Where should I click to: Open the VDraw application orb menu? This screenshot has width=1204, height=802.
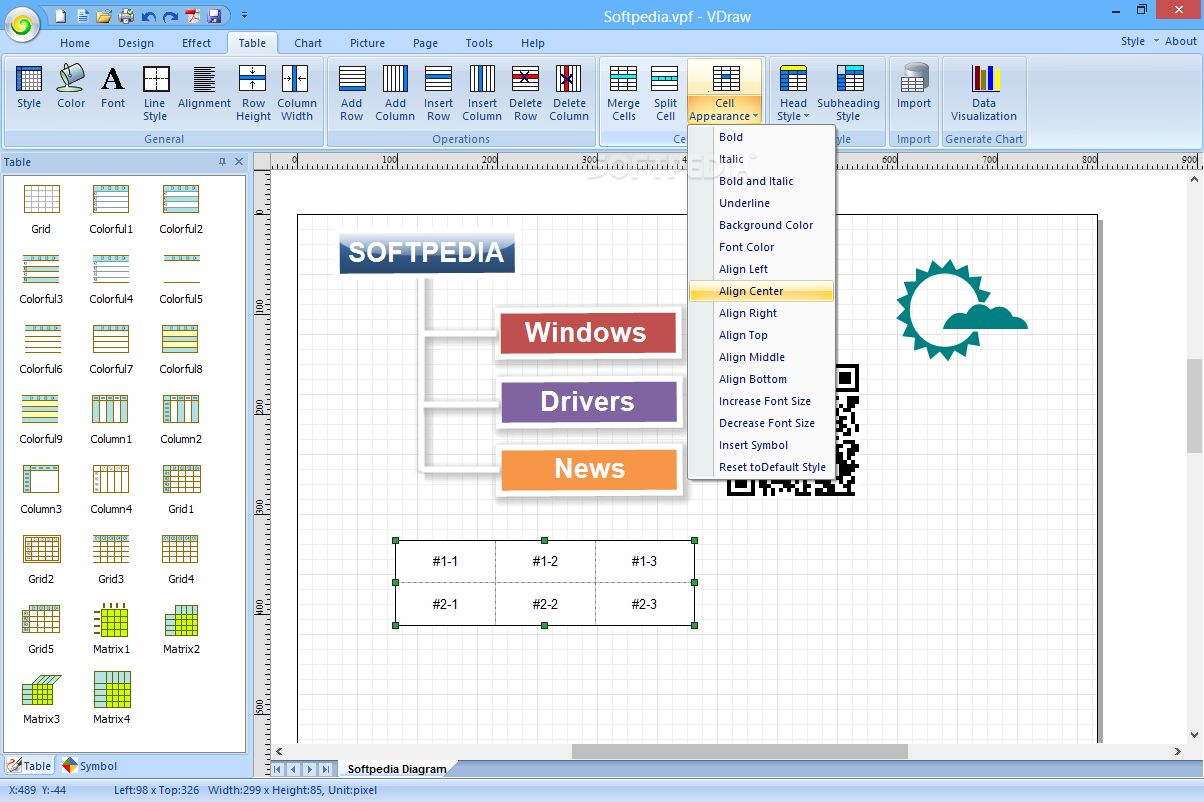pyautogui.click(x=22, y=22)
